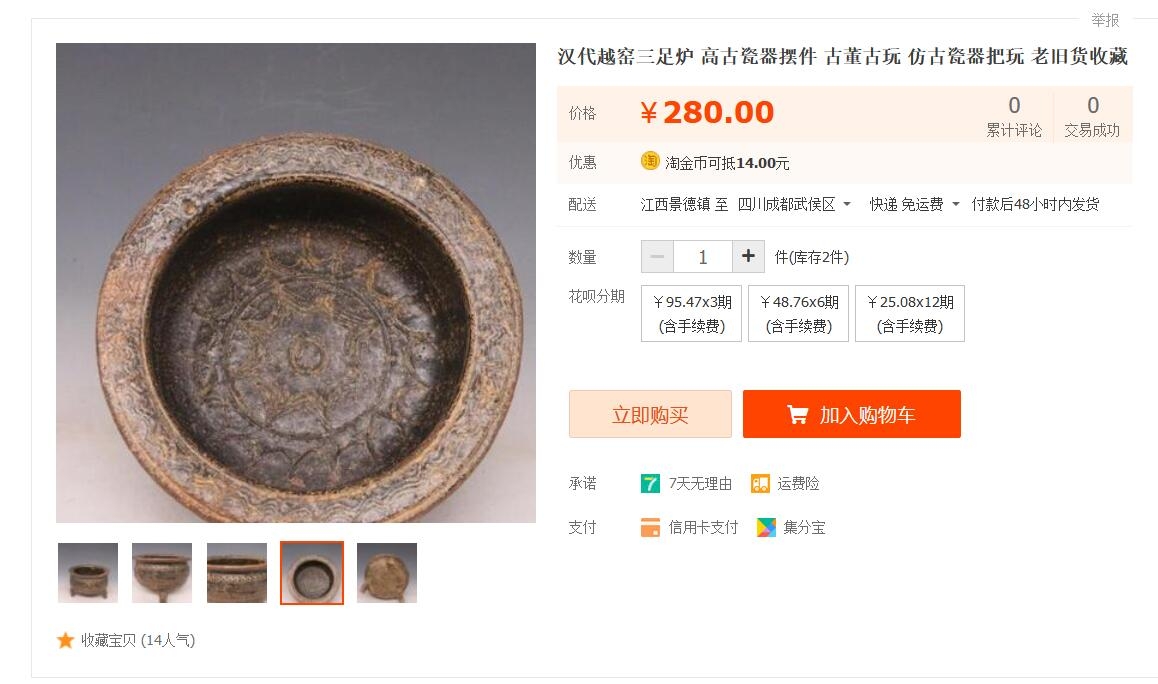The width and height of the screenshot is (1158, 684).
Task: Decrease quantity with the minus stepper
Action: click(x=657, y=256)
